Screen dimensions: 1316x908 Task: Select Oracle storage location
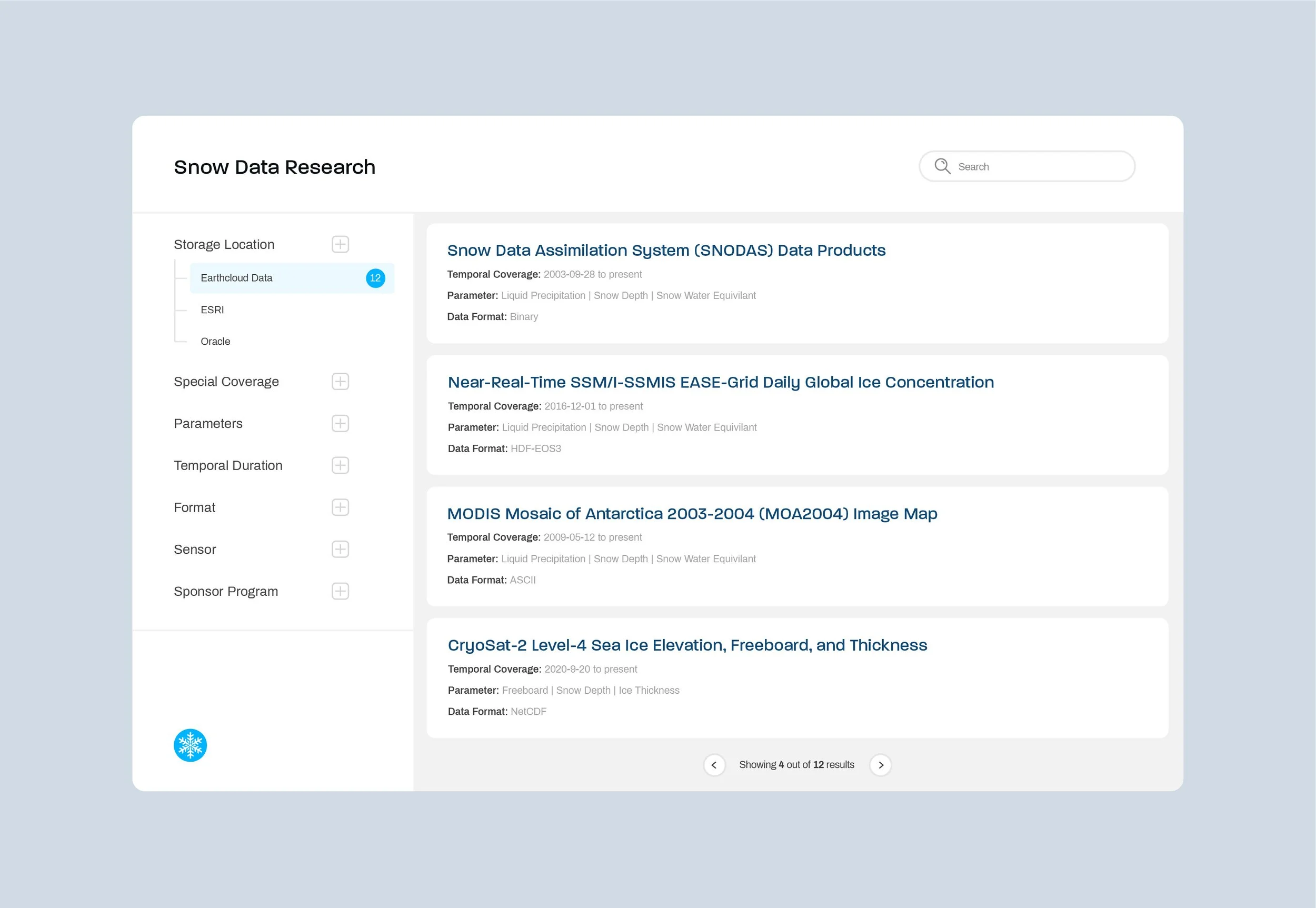(x=215, y=341)
